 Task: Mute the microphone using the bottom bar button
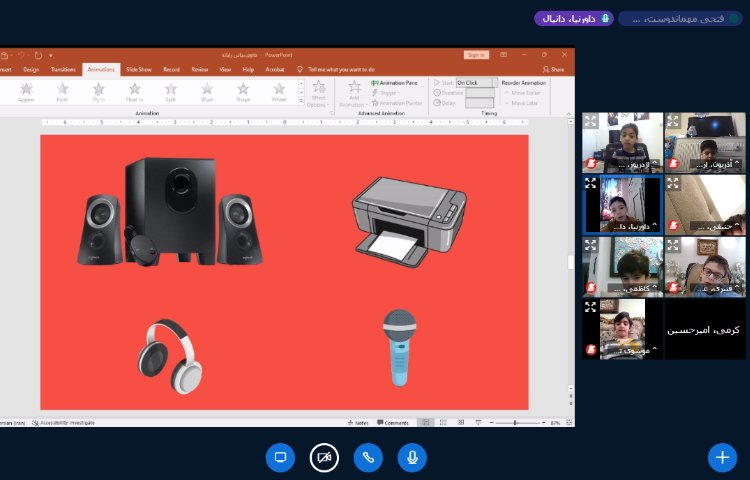pyautogui.click(x=411, y=457)
